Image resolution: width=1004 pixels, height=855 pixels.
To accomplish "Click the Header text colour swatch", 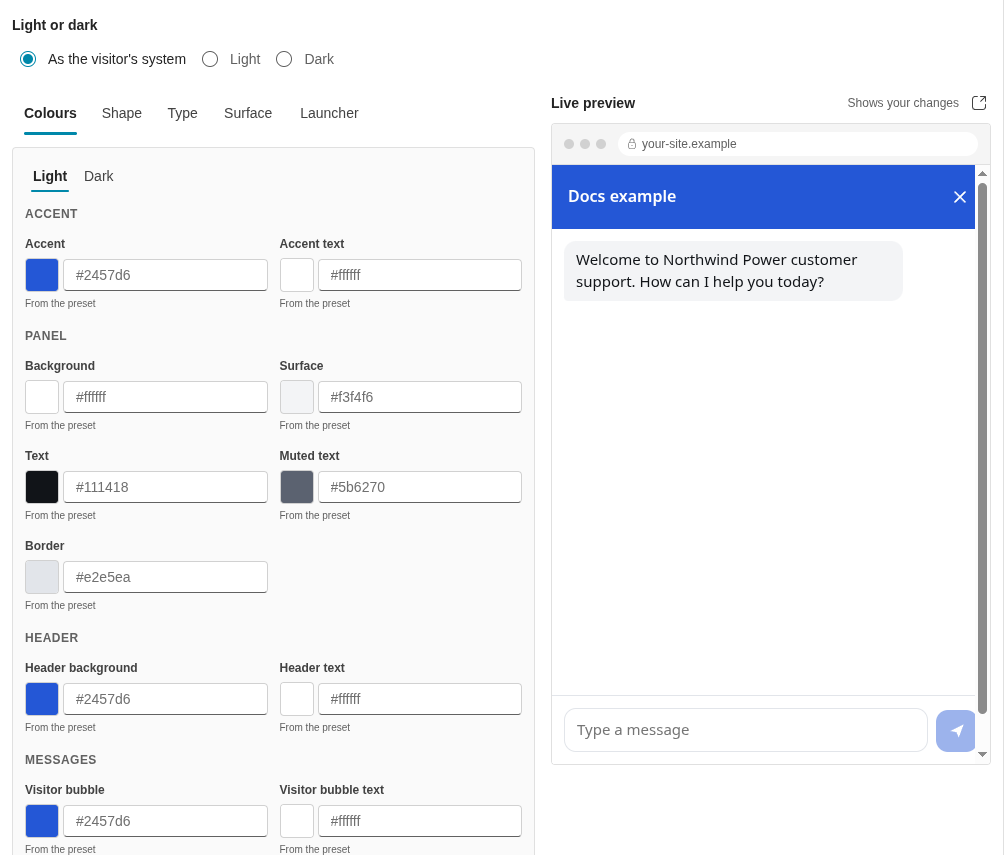I will point(296,699).
